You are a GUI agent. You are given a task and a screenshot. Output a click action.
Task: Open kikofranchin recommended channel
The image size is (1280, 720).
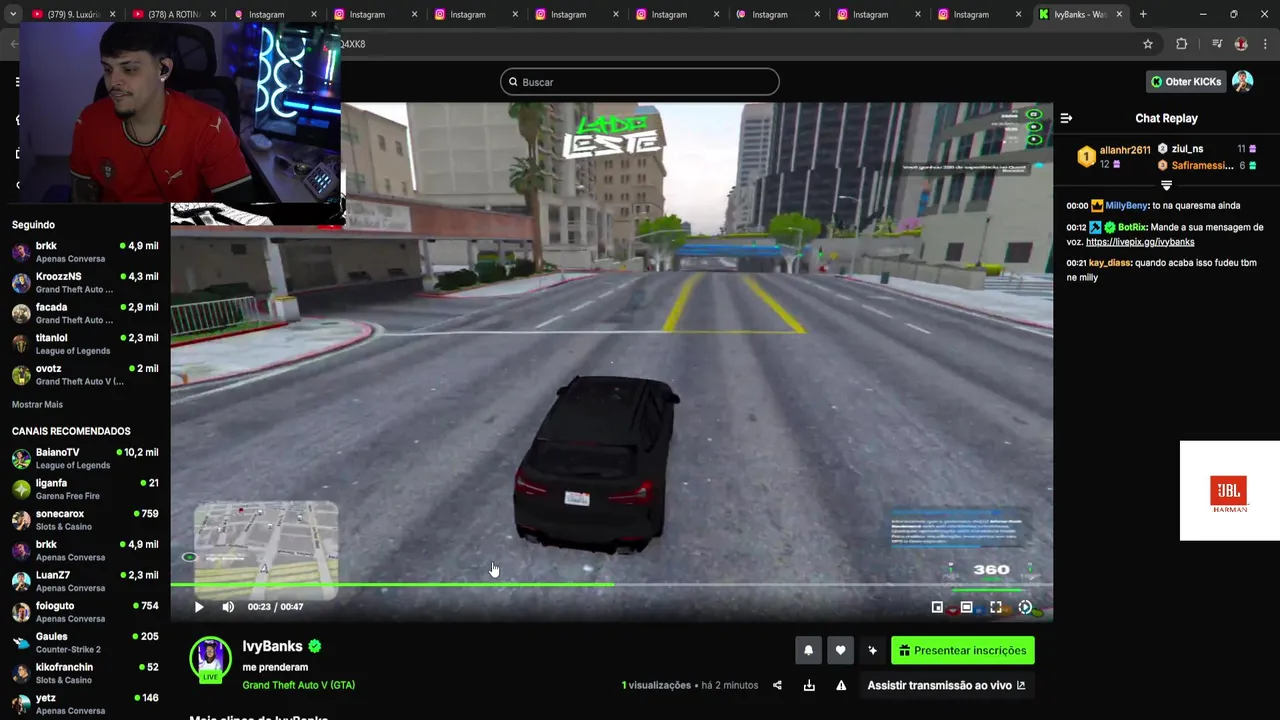coord(85,673)
